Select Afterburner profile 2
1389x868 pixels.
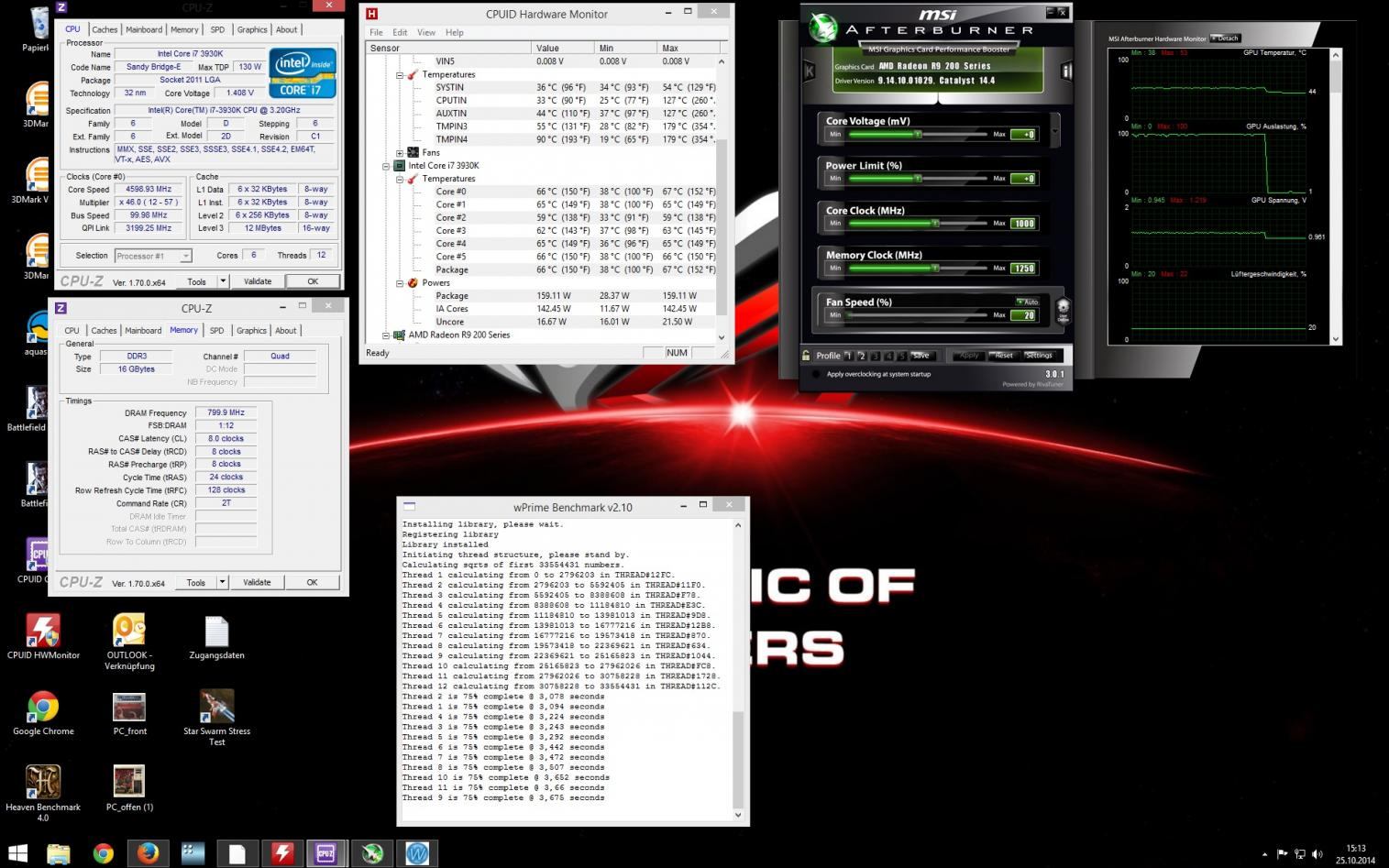(x=862, y=356)
